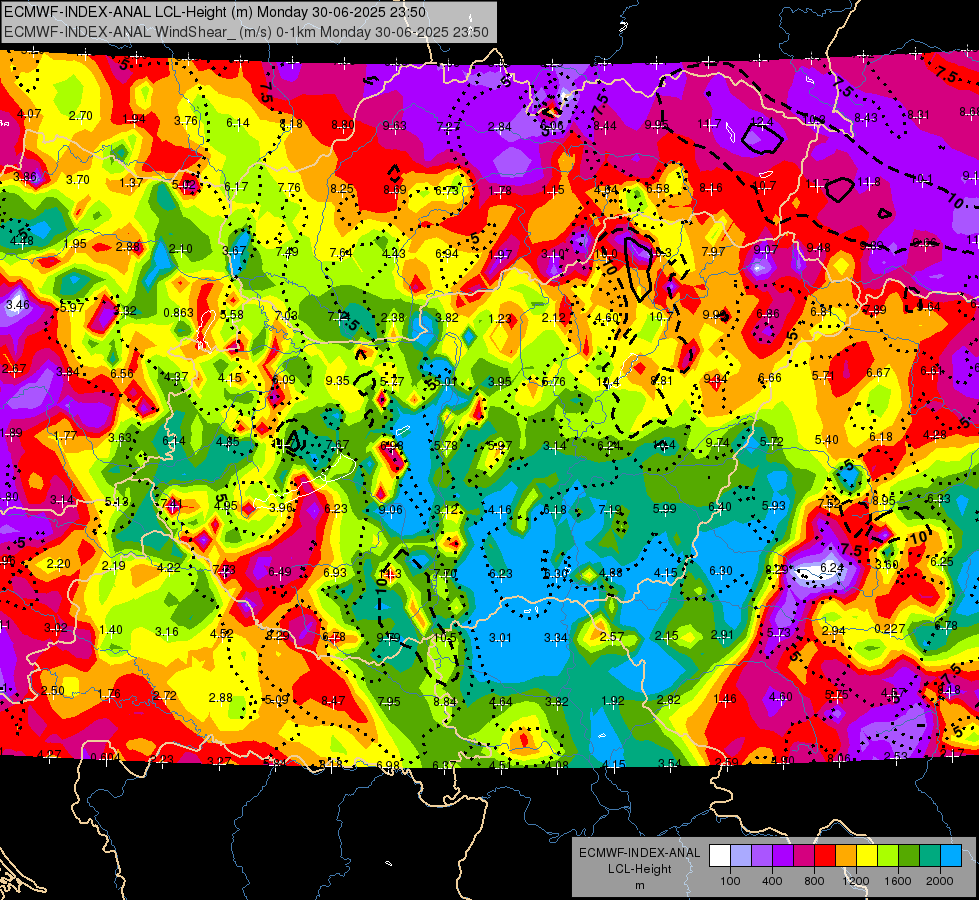Click the LCL-Height title line at top
The image size is (979, 900).
[x=215, y=12]
